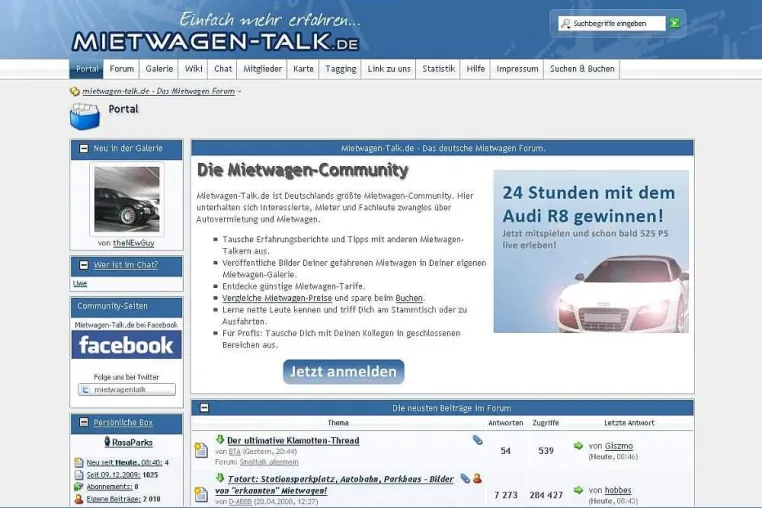Click the orange user icon in Tatort row
The width and height of the screenshot is (762, 508).
click(477, 478)
